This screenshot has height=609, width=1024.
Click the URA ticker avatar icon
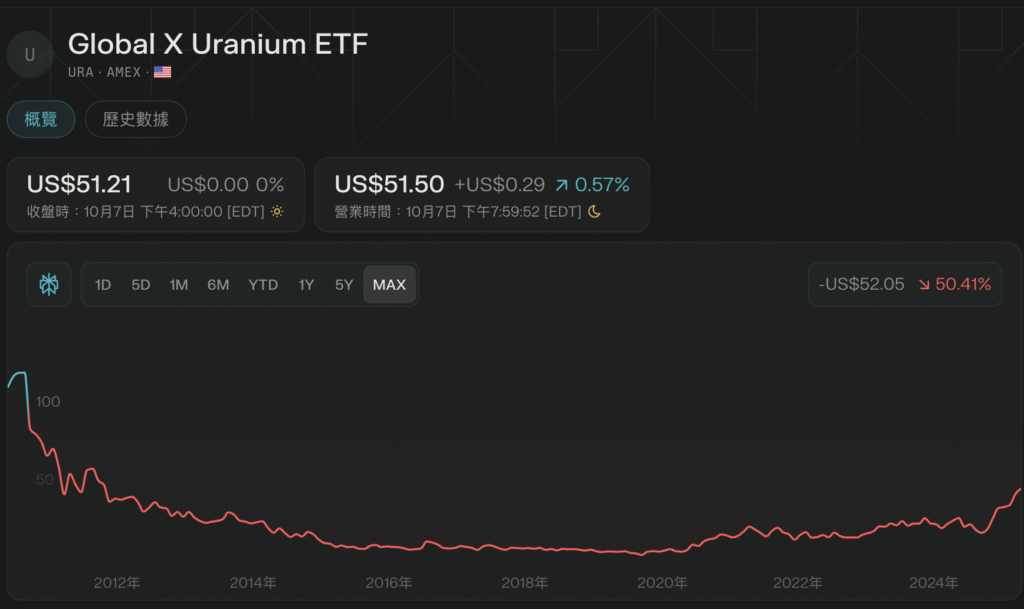29,55
